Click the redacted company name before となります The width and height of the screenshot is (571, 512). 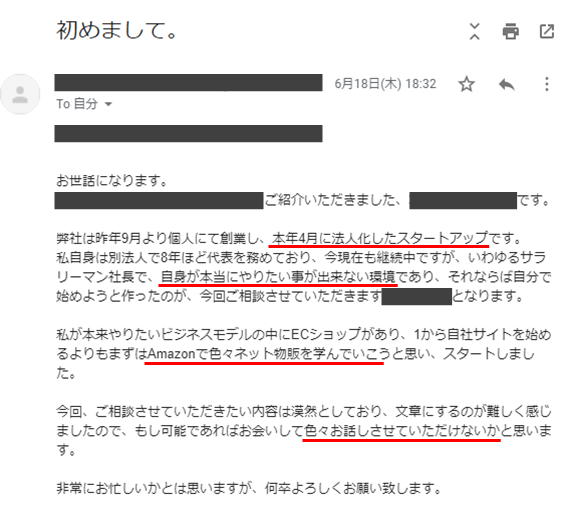(417, 296)
